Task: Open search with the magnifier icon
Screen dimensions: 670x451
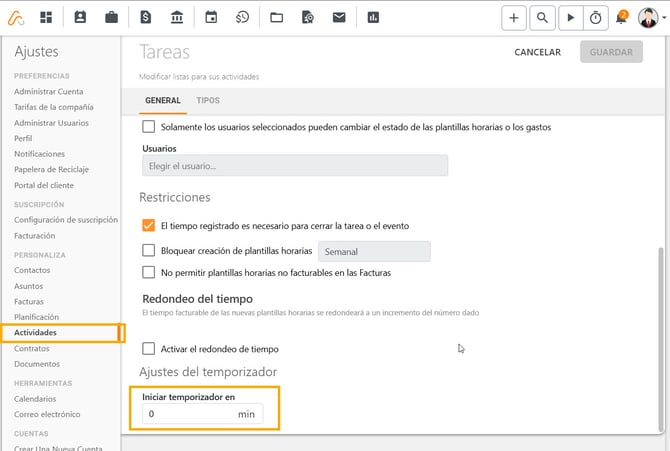Action: pyautogui.click(x=542, y=18)
